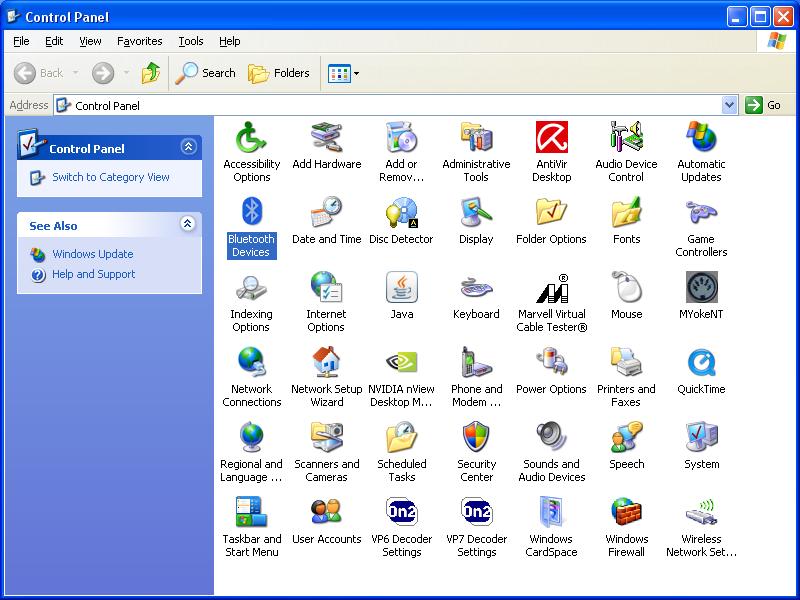800x600 pixels.
Task: Open Game Controllers icon
Action: (x=702, y=212)
